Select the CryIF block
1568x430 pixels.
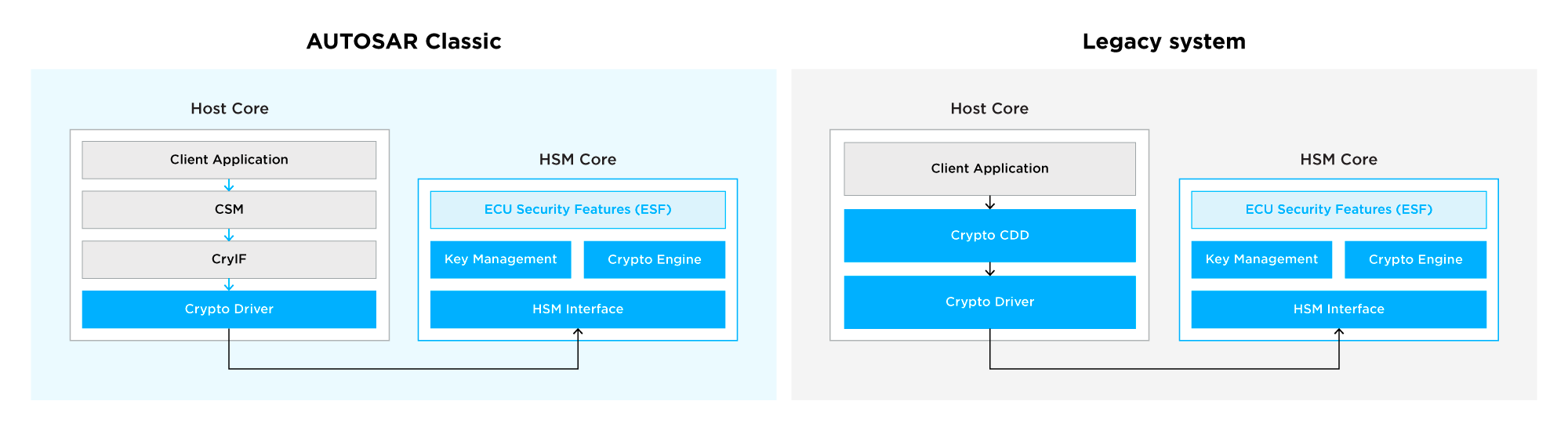229,259
